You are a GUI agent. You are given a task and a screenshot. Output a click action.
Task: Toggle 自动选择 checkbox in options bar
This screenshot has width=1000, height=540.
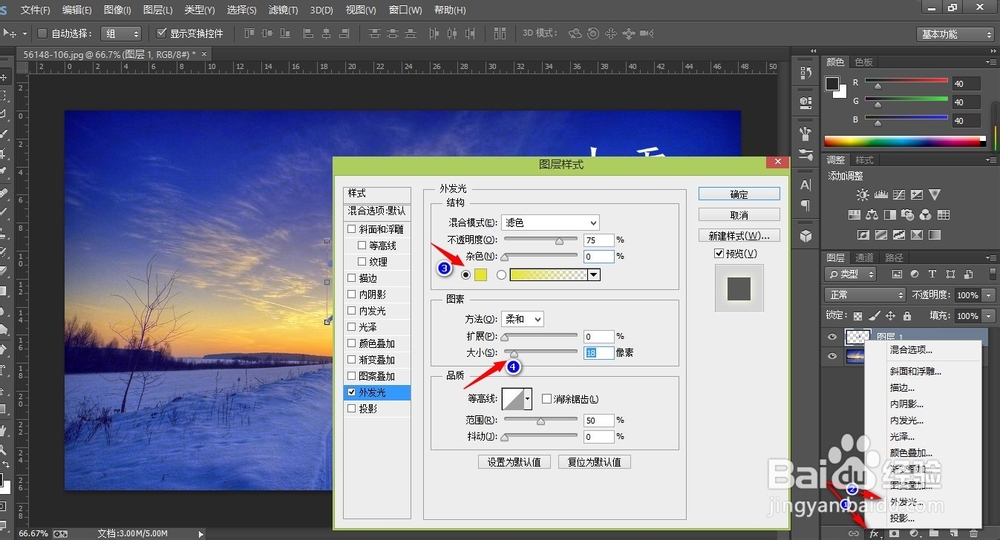[43, 33]
